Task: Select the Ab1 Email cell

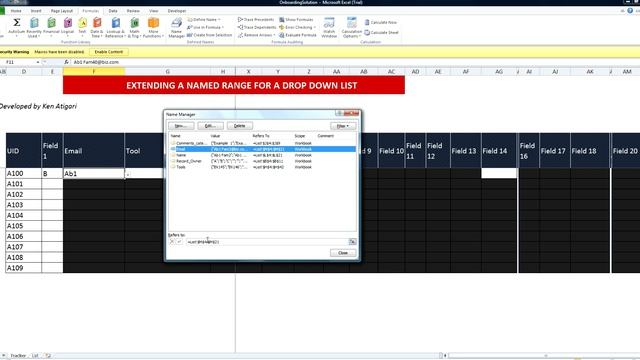Action: coord(93,173)
